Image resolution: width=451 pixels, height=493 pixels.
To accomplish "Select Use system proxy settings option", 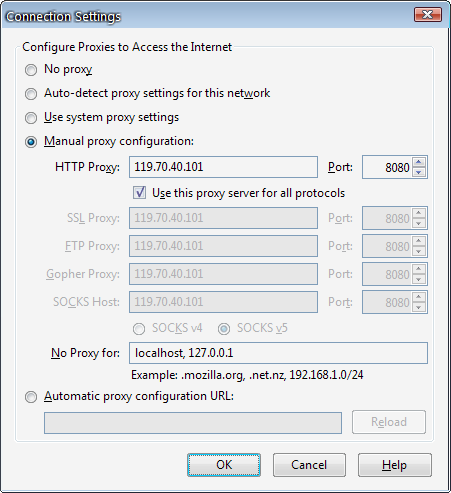I will (x=31, y=118).
